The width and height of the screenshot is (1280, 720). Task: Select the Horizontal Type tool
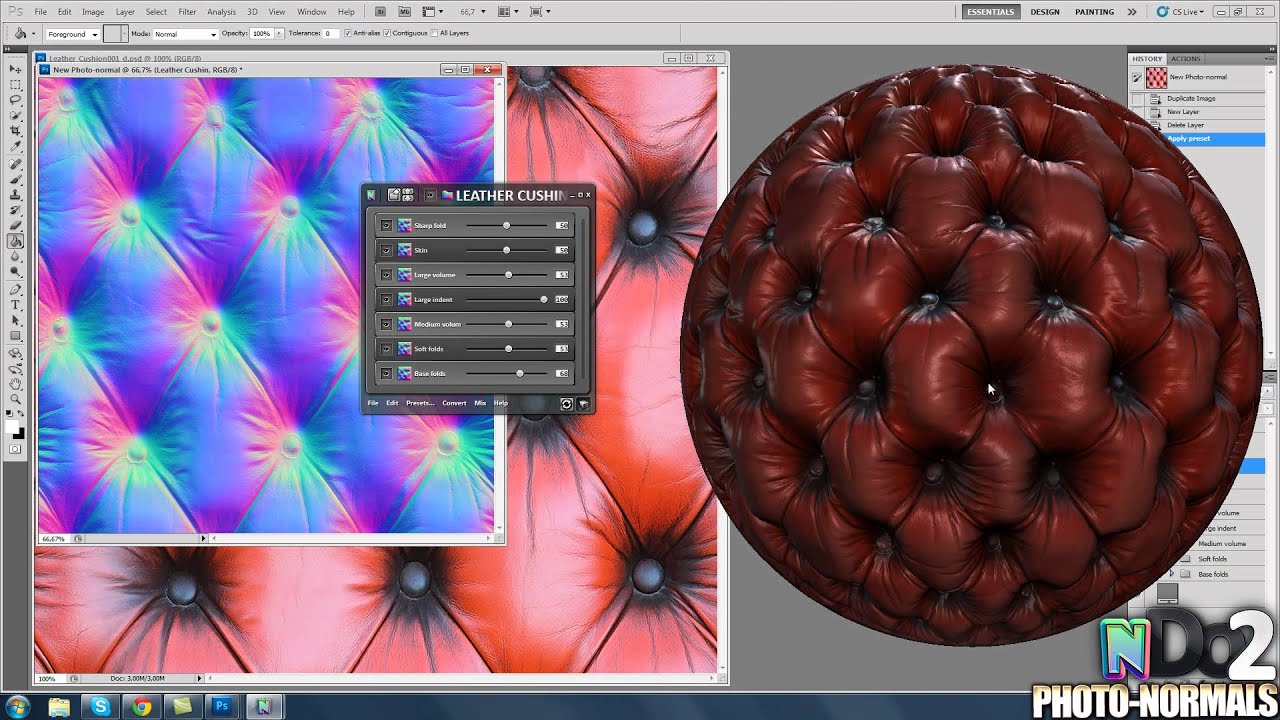coord(16,305)
